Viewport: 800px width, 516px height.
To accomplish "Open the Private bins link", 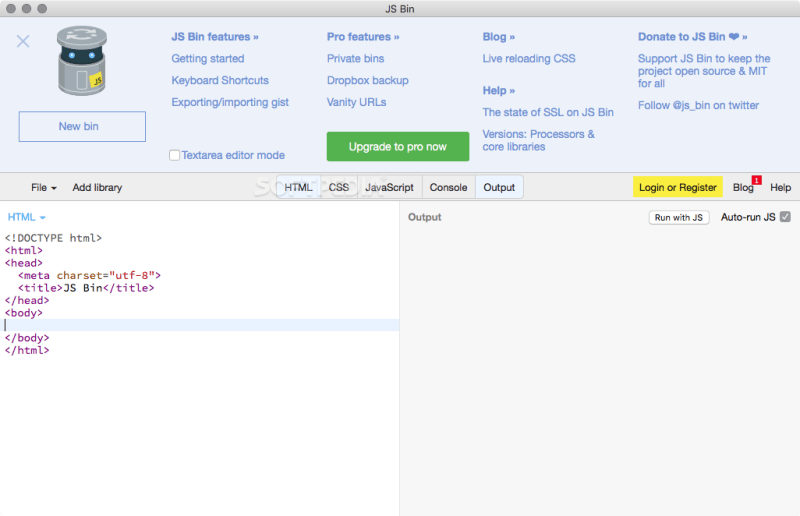I will click(x=356, y=59).
